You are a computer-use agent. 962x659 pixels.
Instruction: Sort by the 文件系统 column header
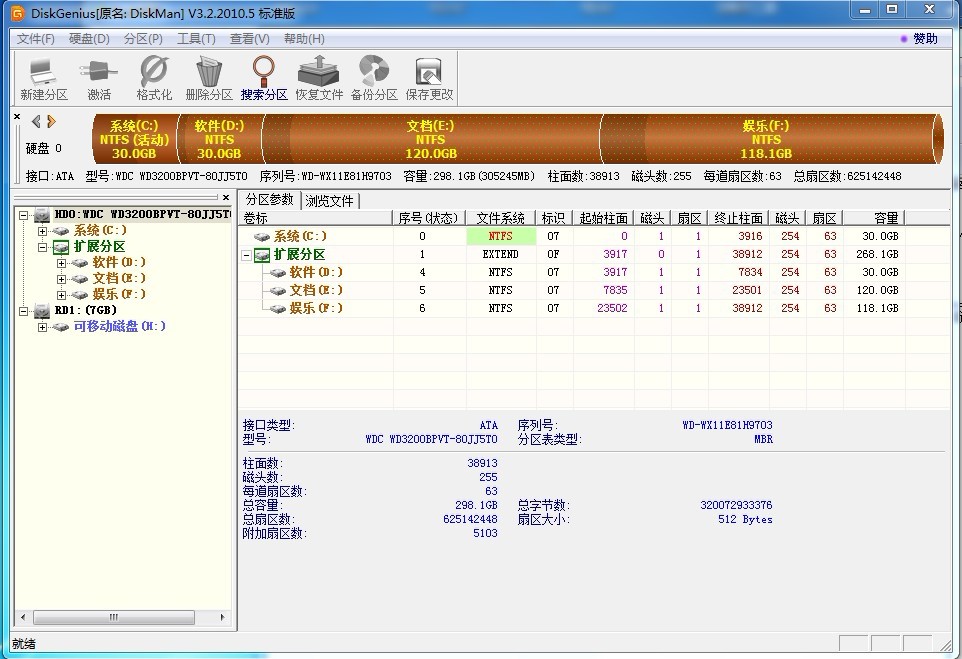coord(500,218)
